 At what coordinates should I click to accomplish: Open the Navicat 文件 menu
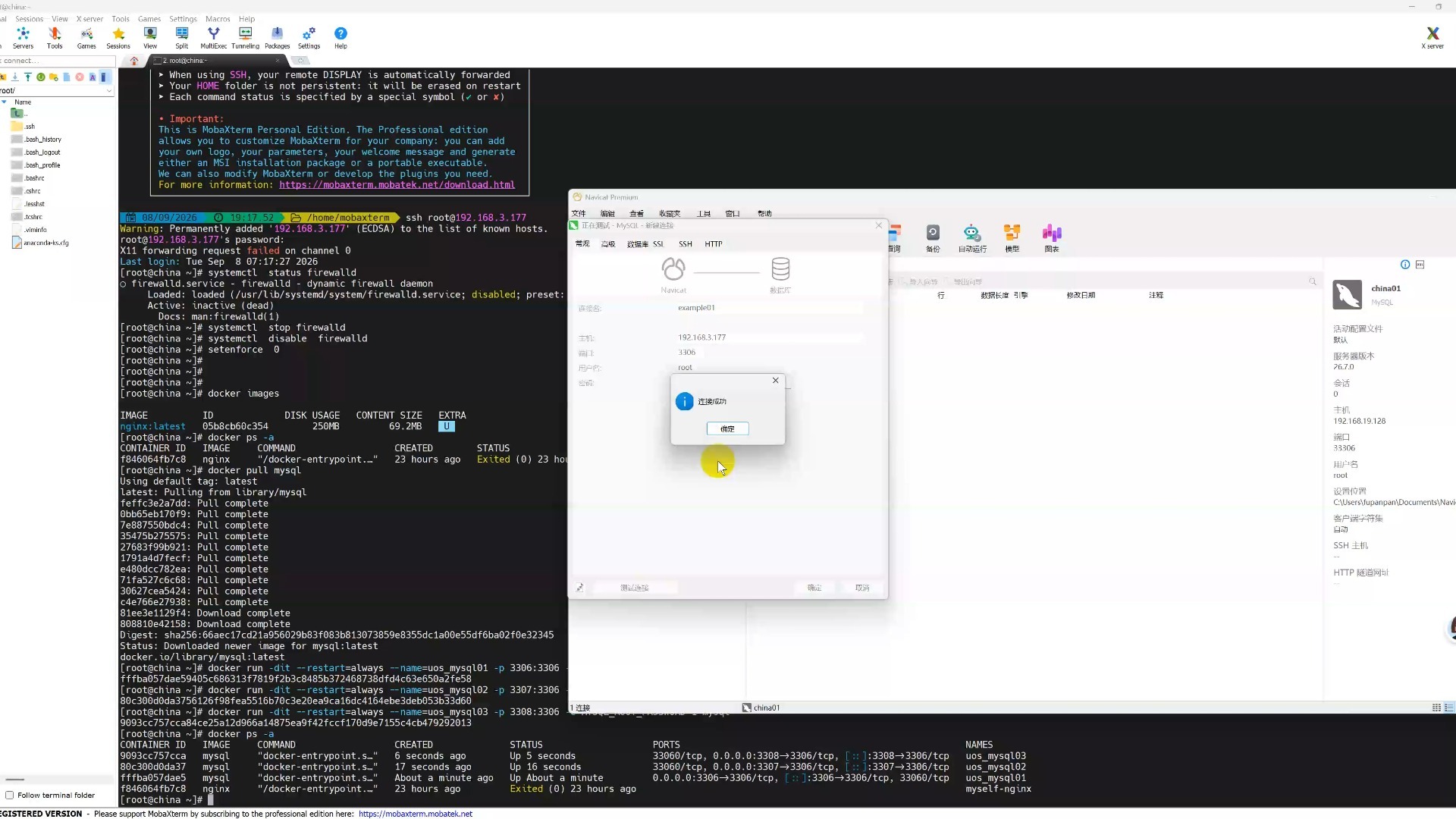pos(579,214)
